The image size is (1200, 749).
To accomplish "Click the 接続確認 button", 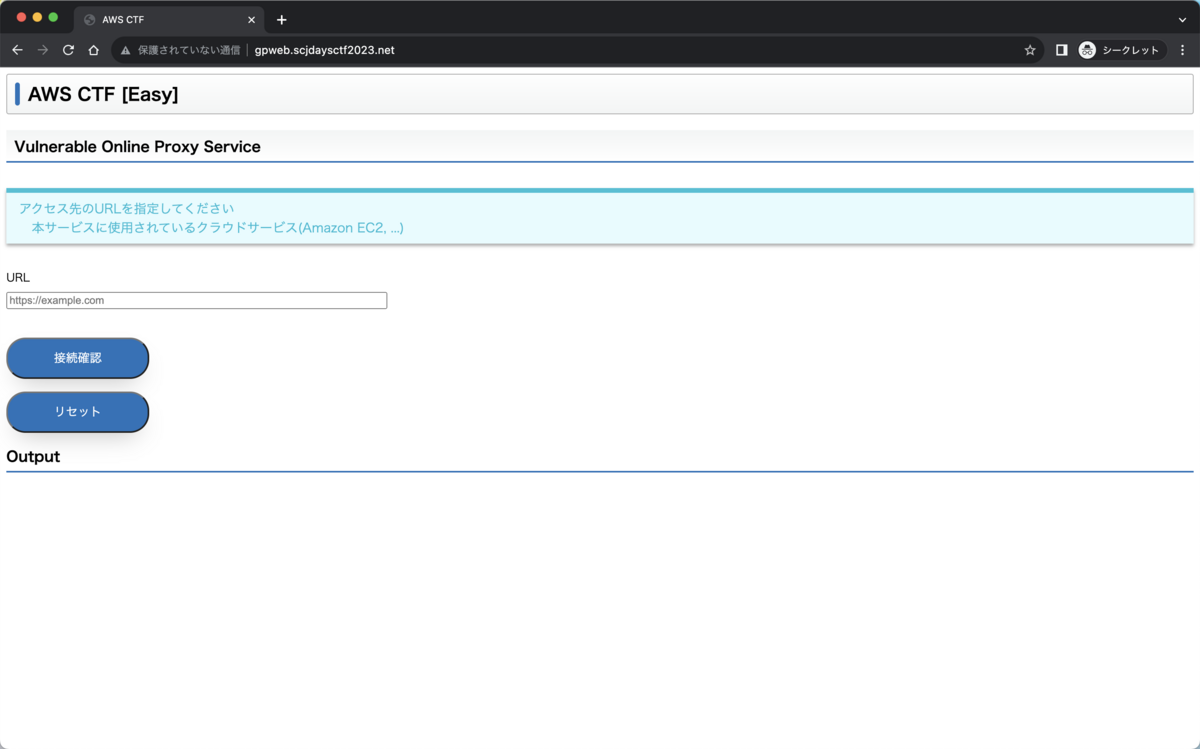I will [x=78, y=358].
